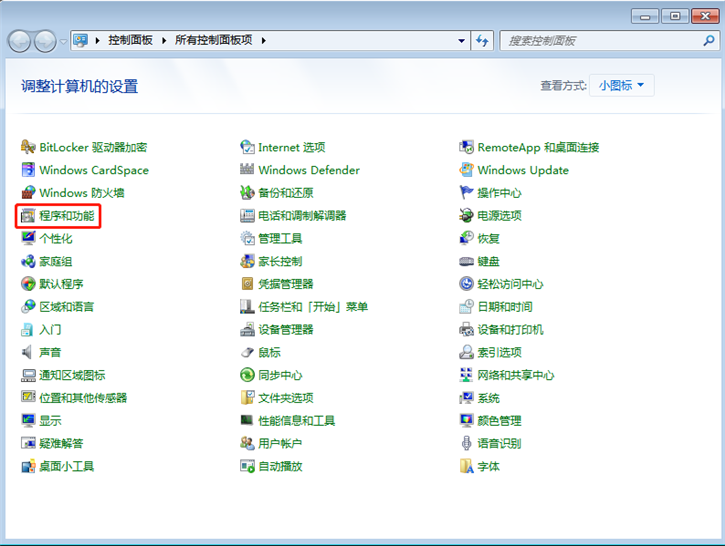725x546 pixels.
Task: Open the 网络和共享中心 icon
Action: pos(466,375)
